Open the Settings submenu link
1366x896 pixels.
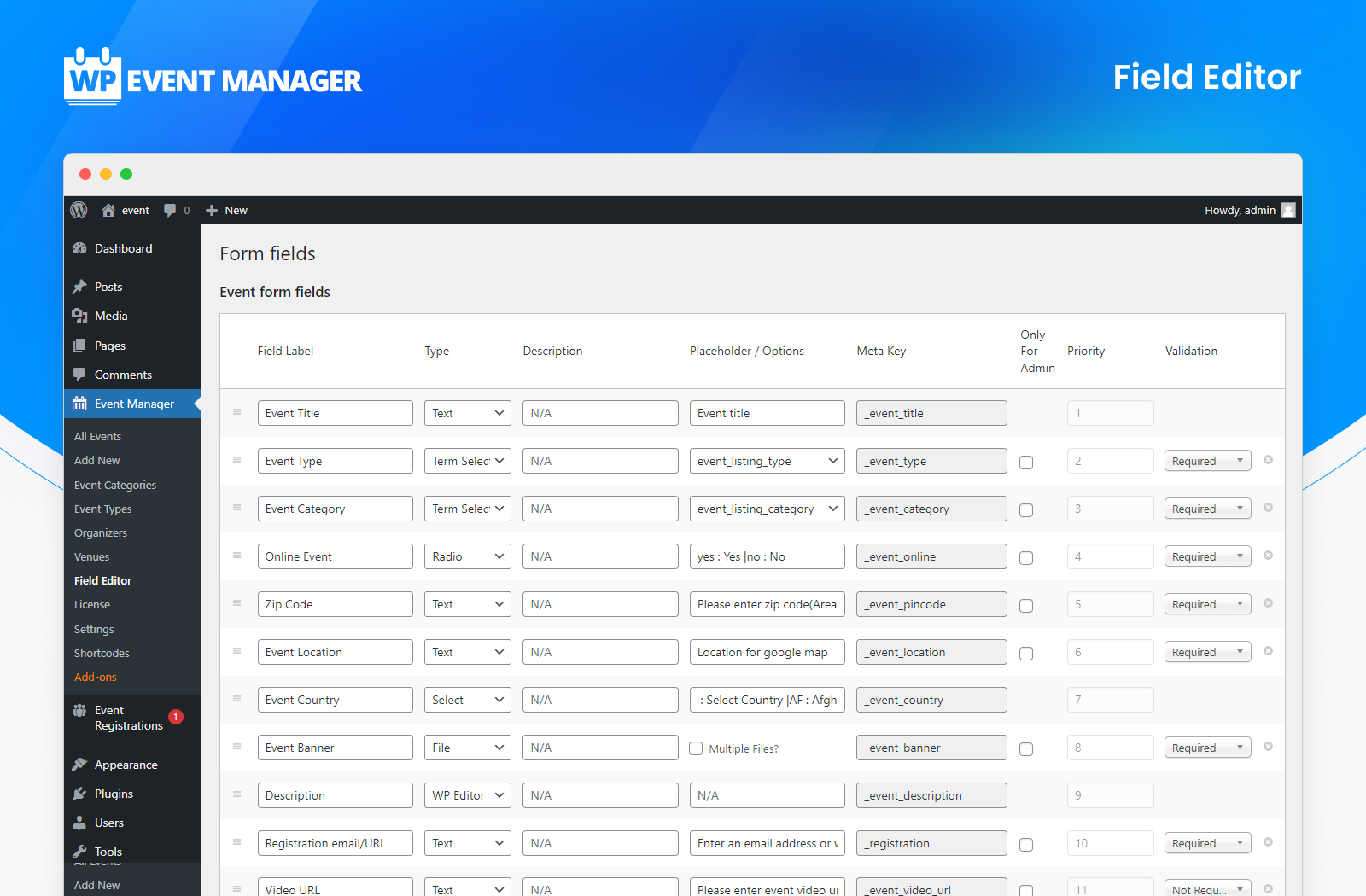click(x=94, y=629)
